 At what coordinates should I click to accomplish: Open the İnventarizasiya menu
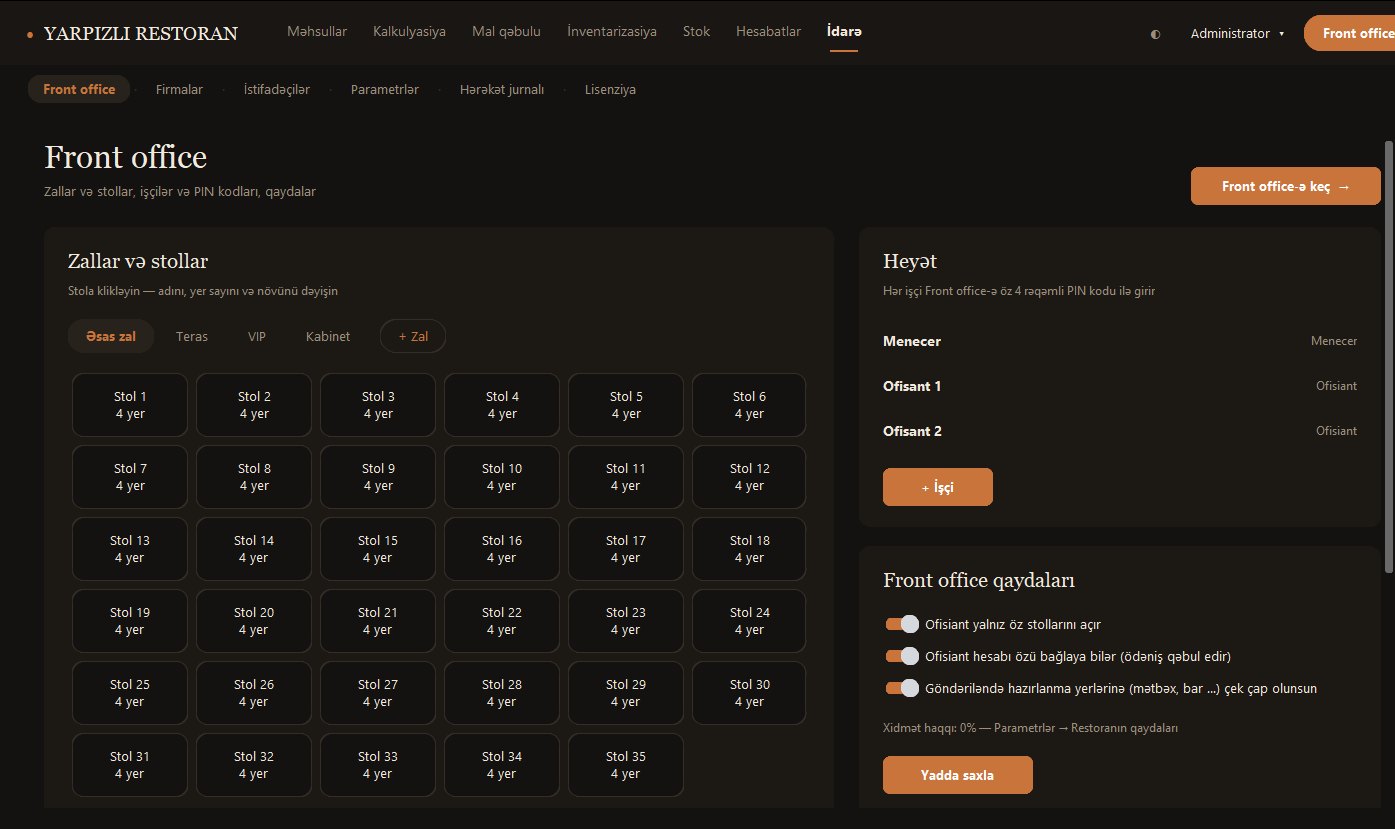[x=612, y=32]
